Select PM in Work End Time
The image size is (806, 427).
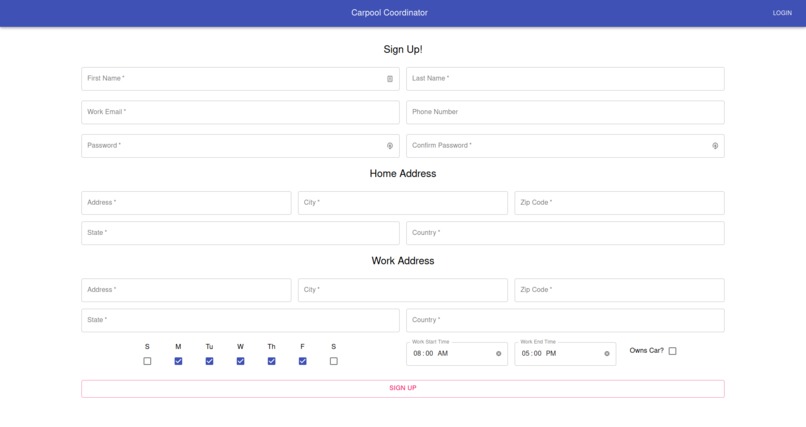click(x=551, y=354)
